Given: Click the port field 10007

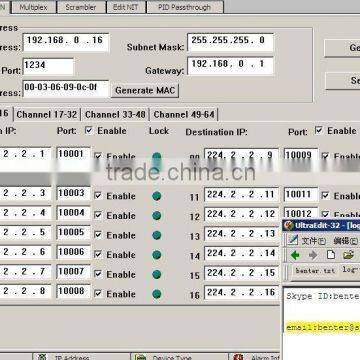Looking at the screenshot, I should (x=73, y=272).
